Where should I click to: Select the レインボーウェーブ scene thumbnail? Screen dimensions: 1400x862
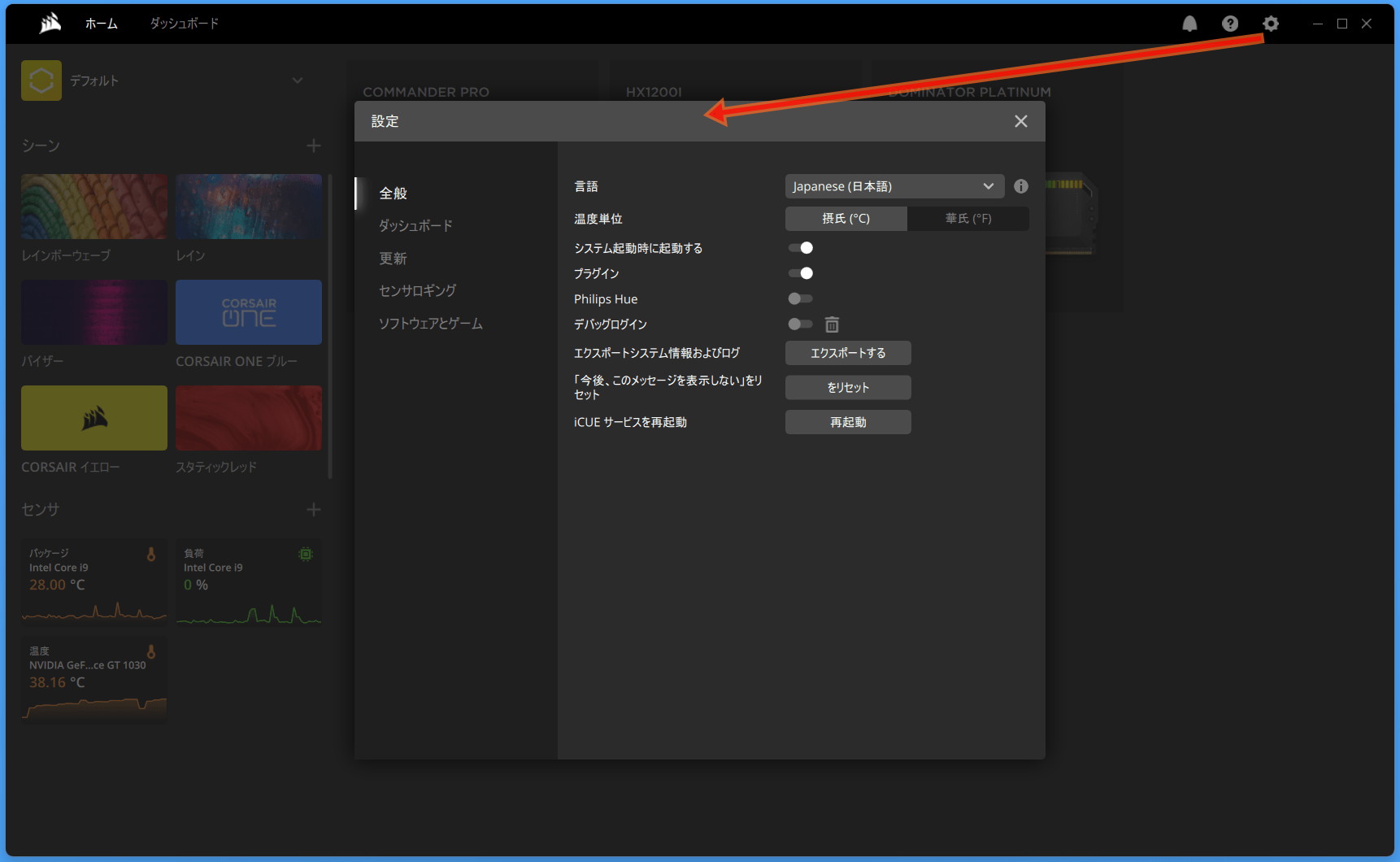click(94, 207)
